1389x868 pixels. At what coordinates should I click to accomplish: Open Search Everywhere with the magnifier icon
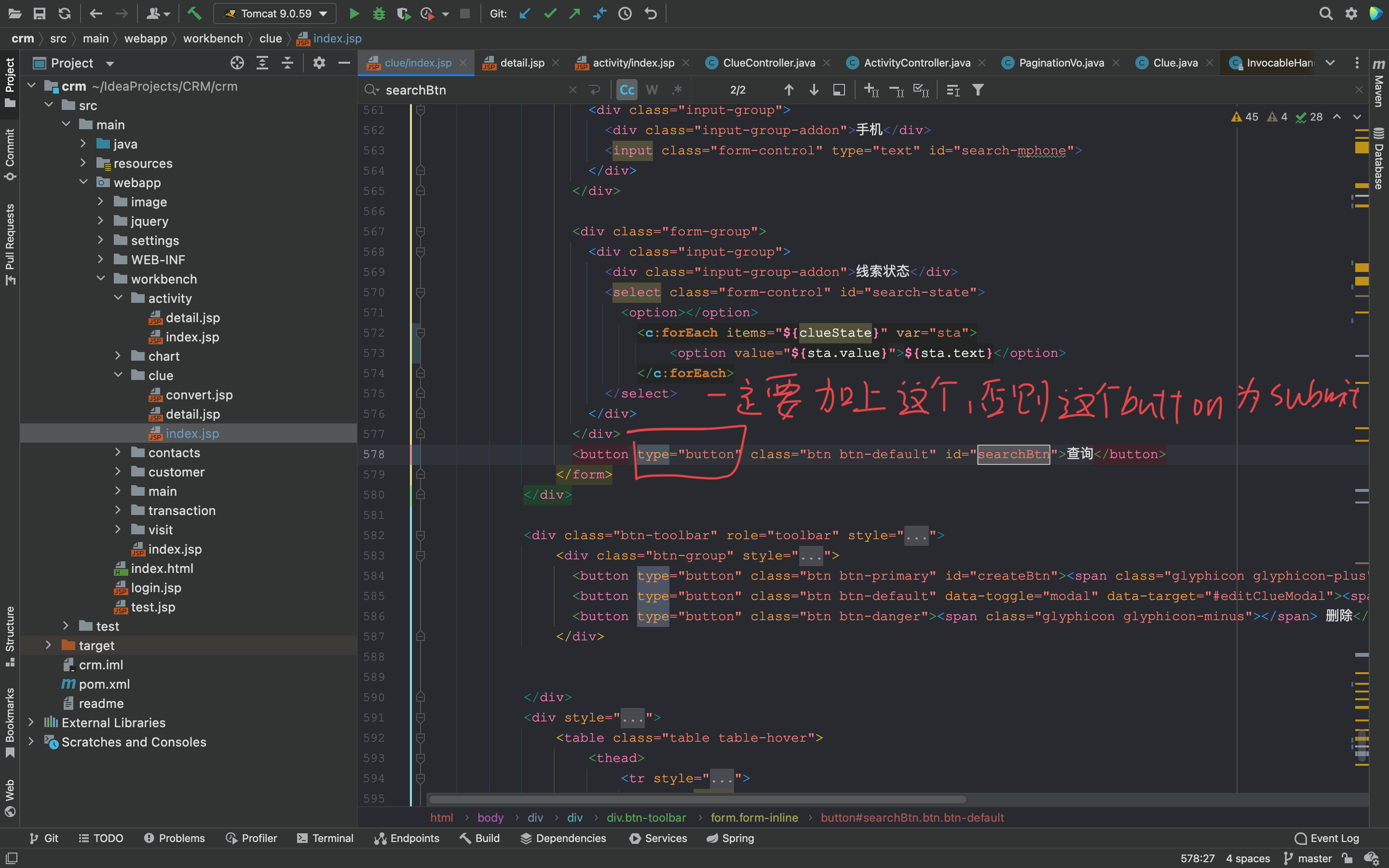1326,13
